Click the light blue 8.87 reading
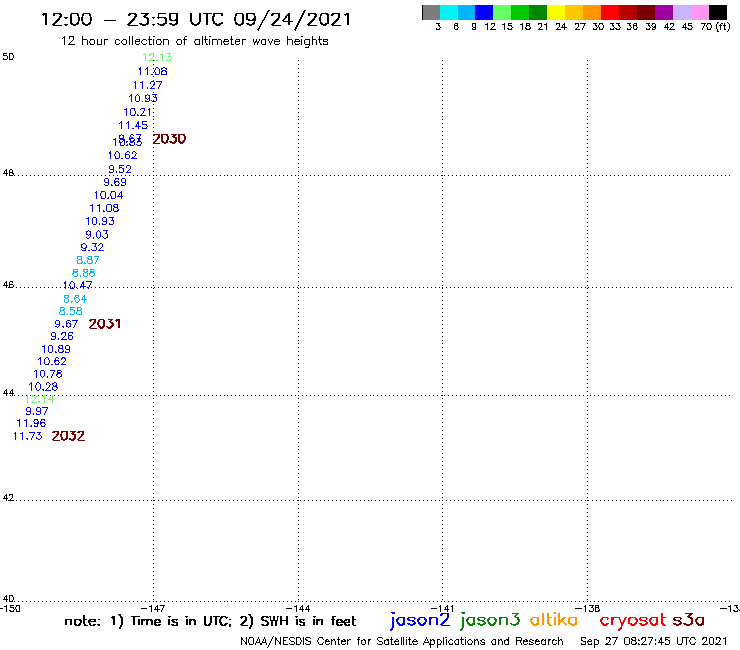 tap(88, 260)
